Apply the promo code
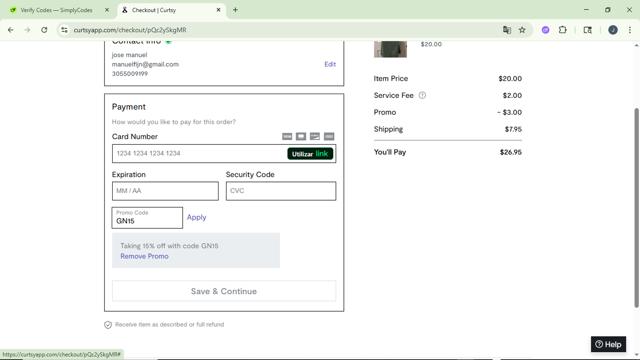This screenshot has width=640, height=360. click(196, 217)
